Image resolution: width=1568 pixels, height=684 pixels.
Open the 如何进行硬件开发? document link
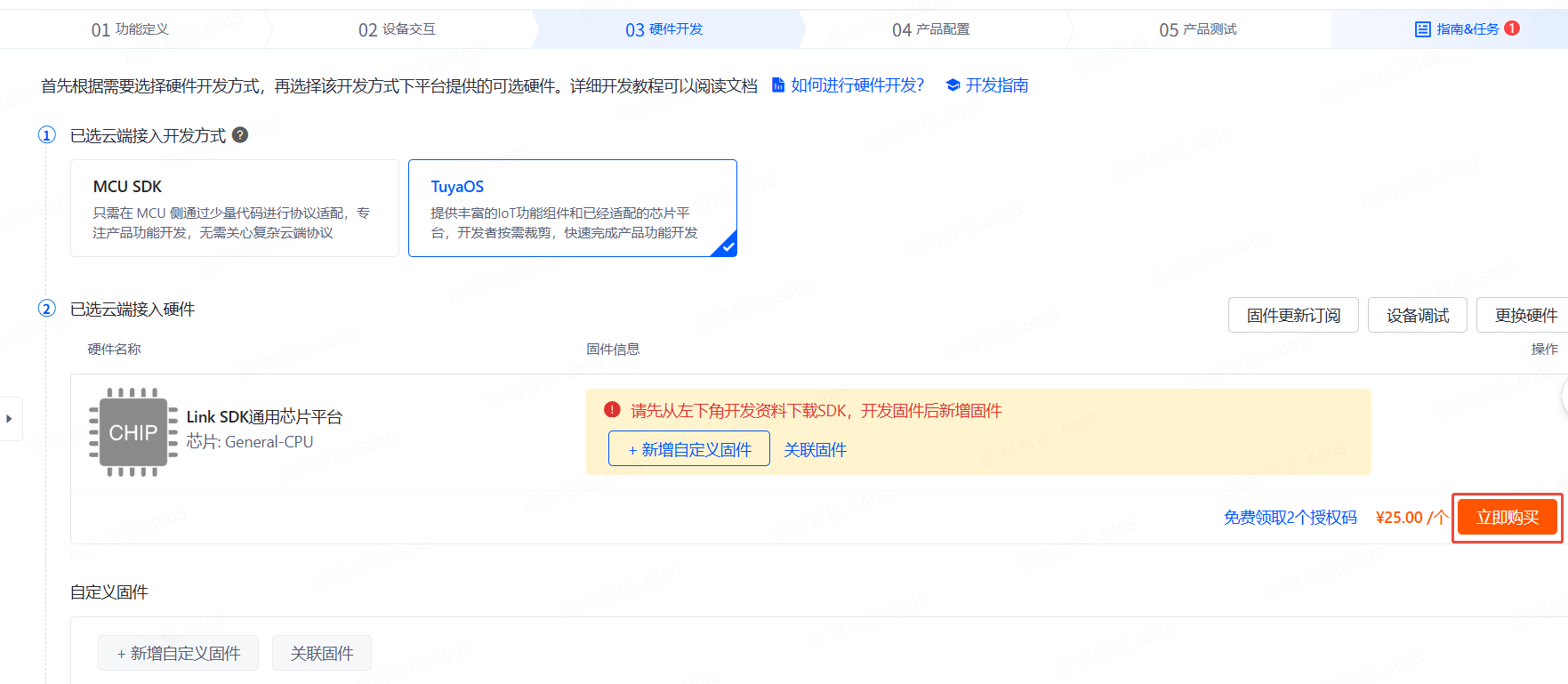point(857,85)
